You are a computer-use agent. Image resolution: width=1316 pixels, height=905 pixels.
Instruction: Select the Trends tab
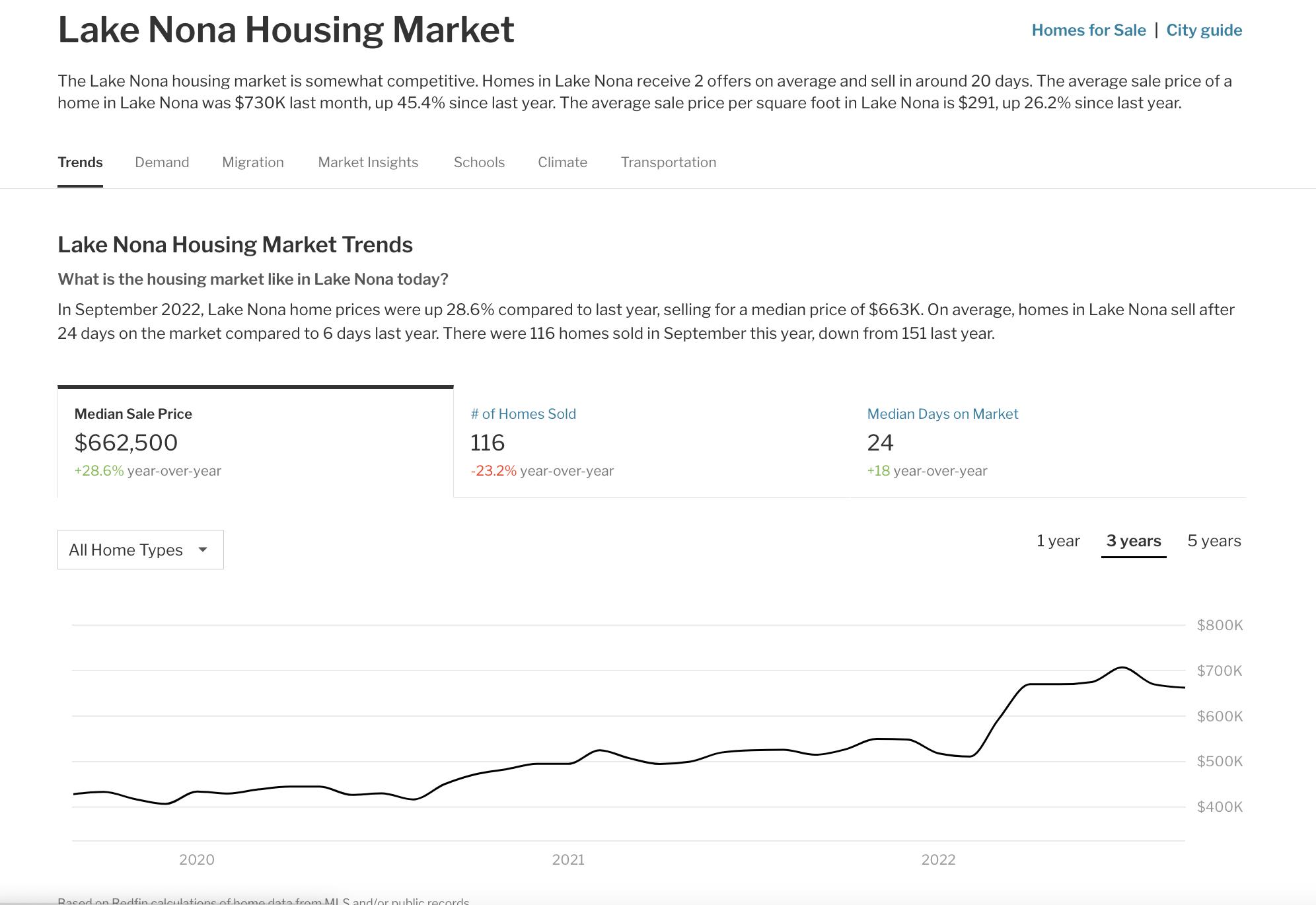coord(80,163)
